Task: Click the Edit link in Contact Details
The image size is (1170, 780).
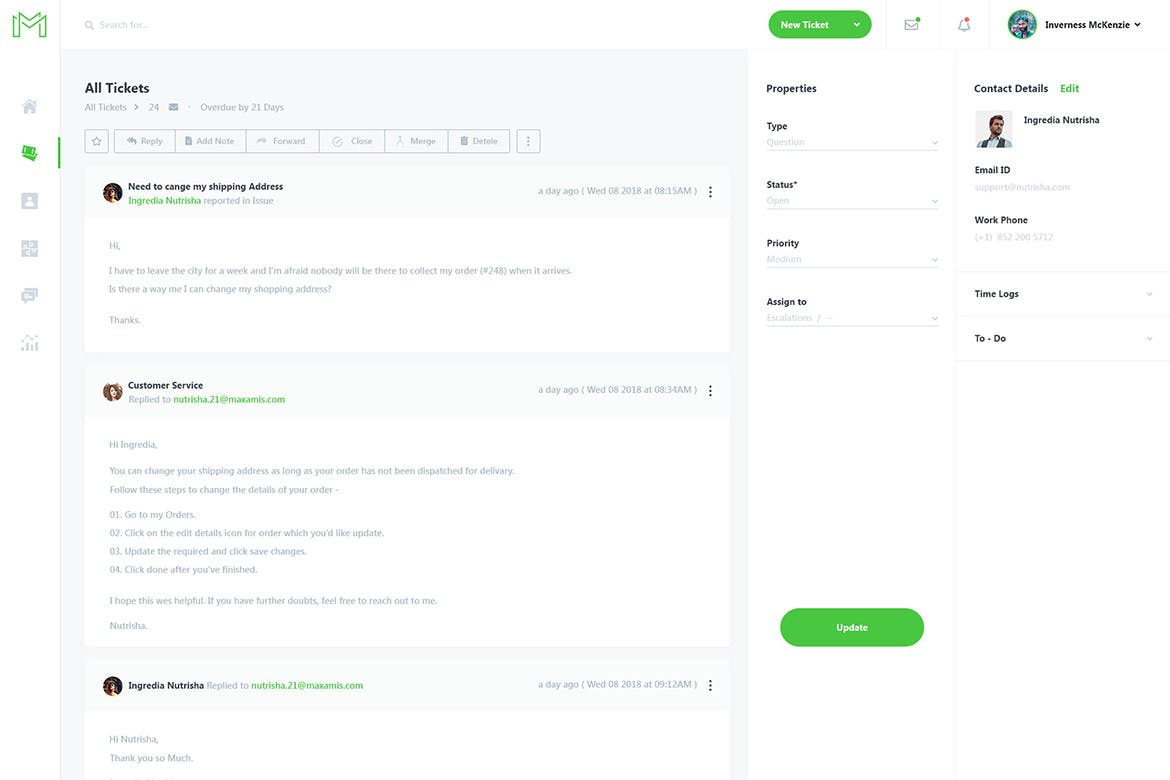Action: click(1069, 88)
